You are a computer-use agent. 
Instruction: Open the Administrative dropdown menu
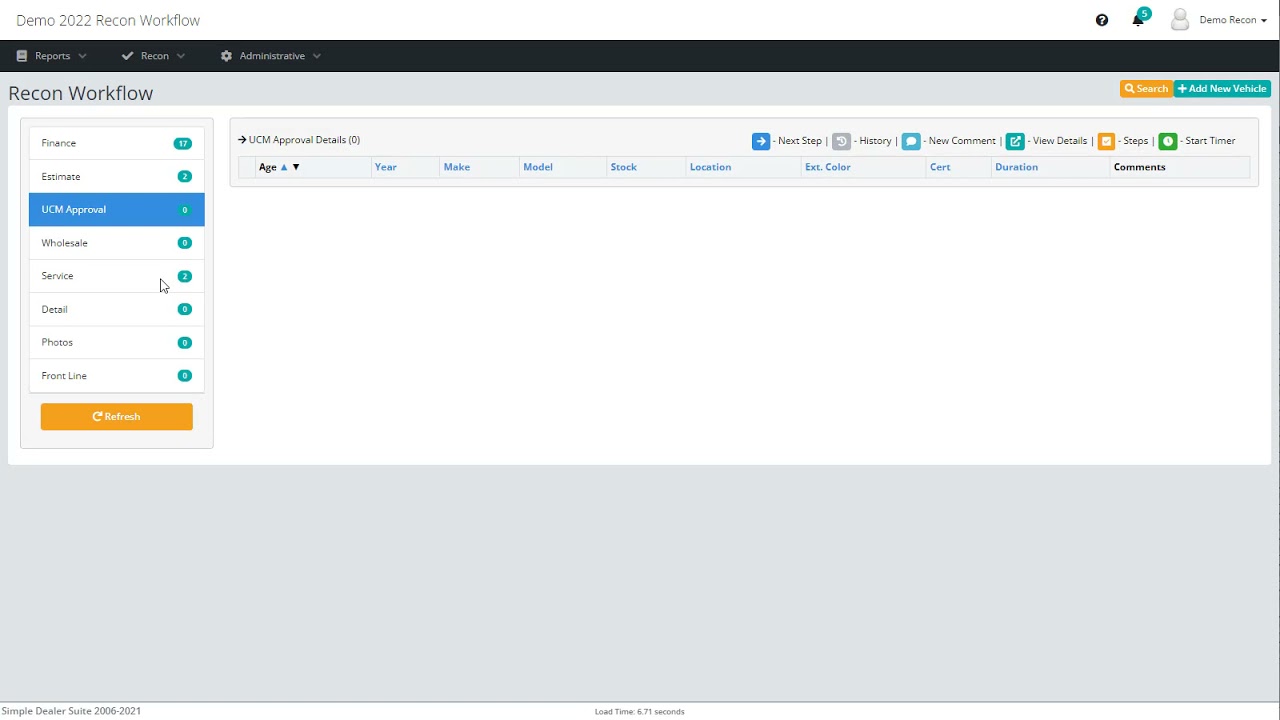click(271, 56)
